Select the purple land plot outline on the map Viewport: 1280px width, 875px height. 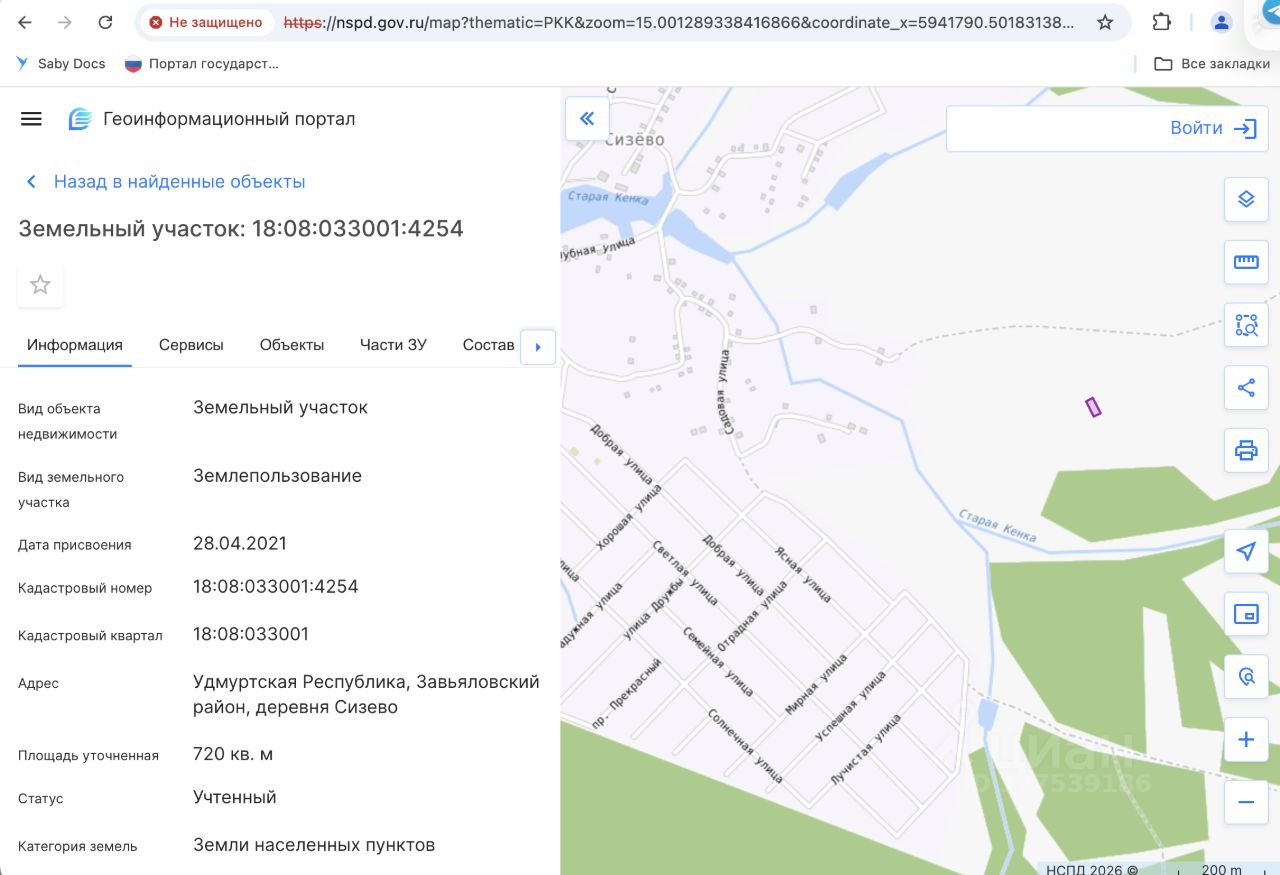pyautogui.click(x=1093, y=407)
